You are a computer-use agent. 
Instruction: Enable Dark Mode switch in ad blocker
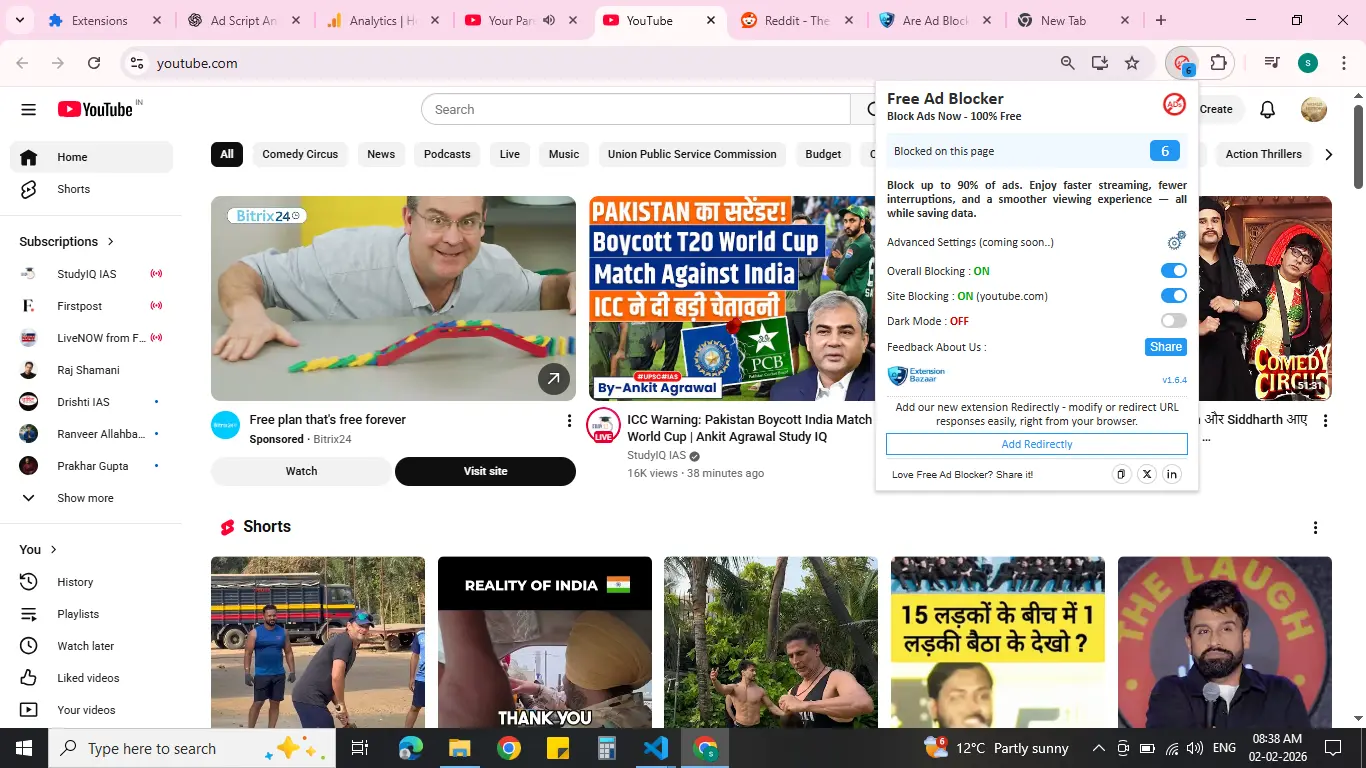pyautogui.click(x=1174, y=321)
